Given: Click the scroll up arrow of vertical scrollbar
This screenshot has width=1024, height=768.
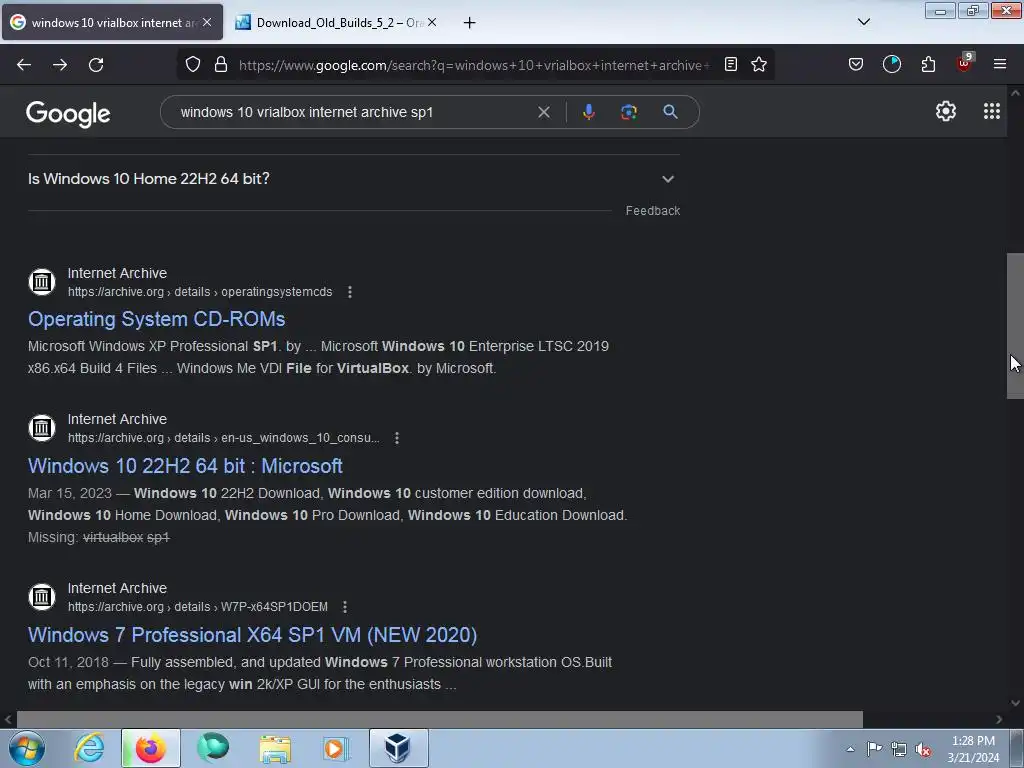Looking at the screenshot, I should (x=1015, y=93).
